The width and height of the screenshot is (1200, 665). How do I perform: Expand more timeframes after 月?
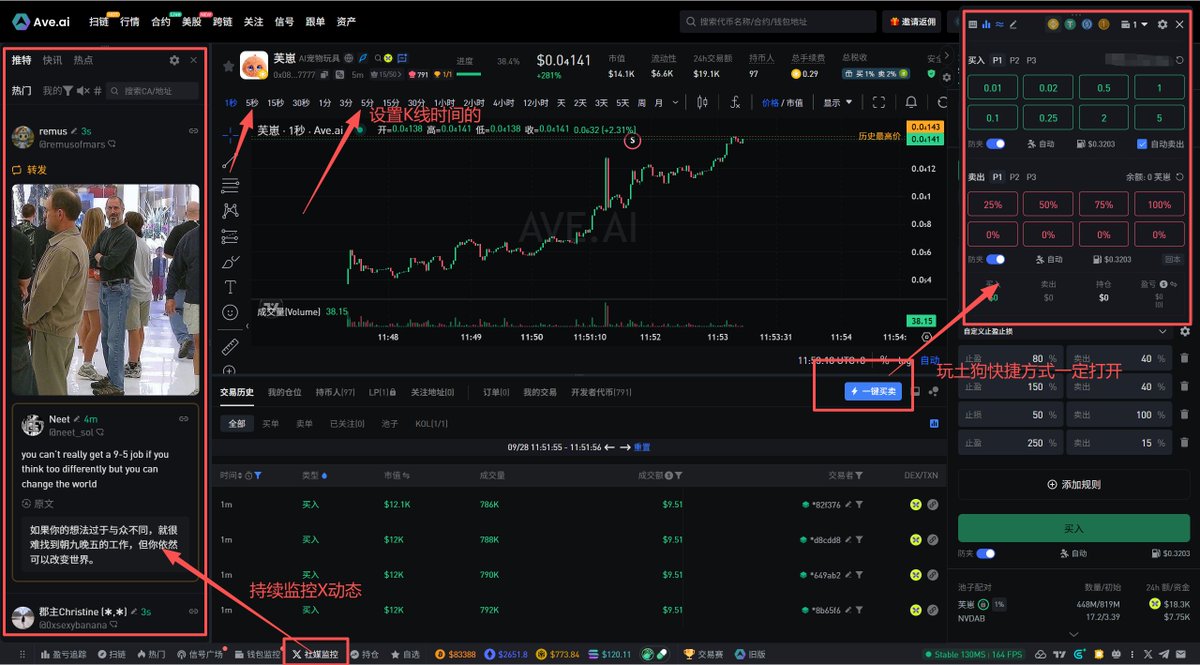675,102
